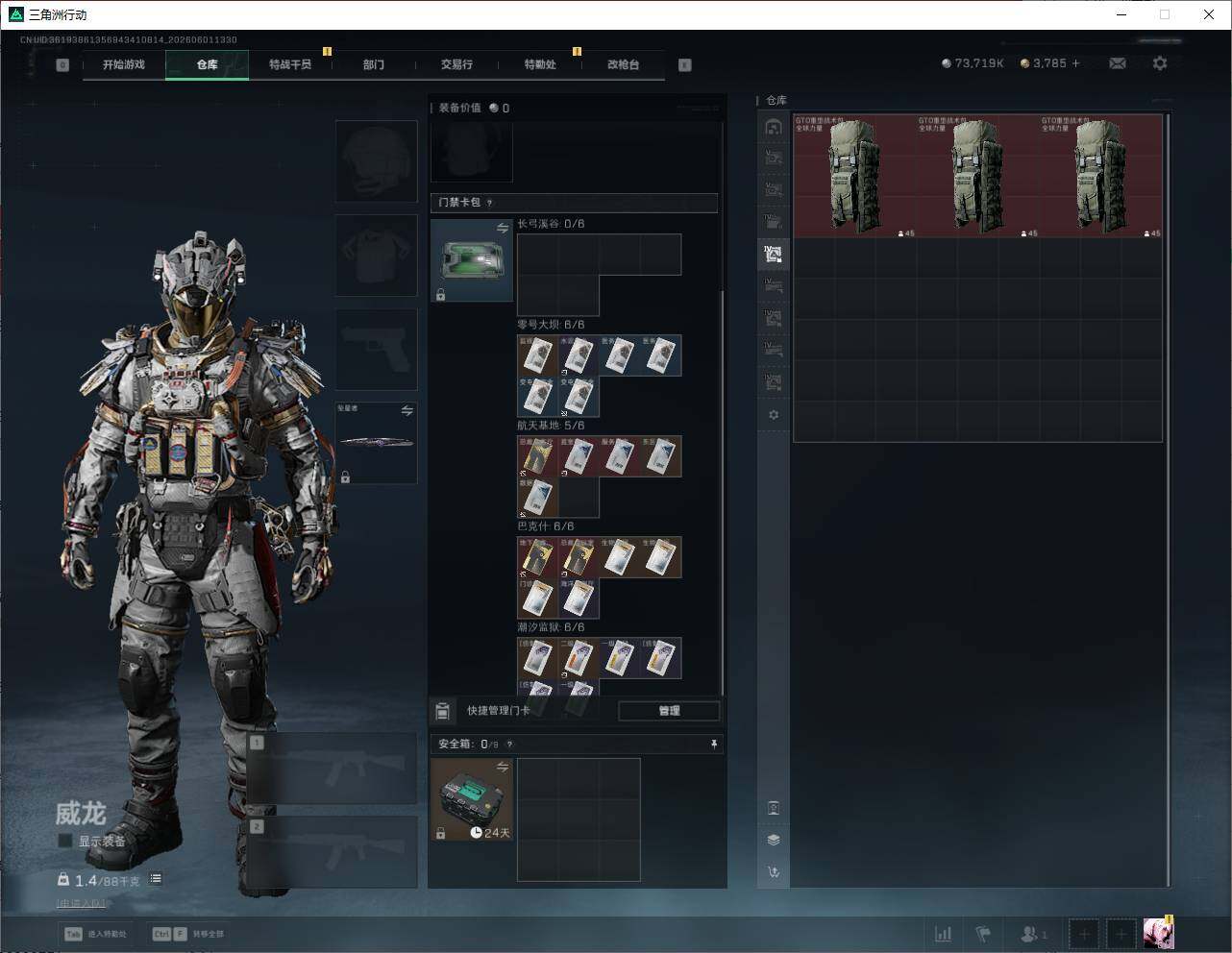The height and width of the screenshot is (953, 1232).
Task: Open warehouse sidebar gear settings
Action: click(774, 415)
